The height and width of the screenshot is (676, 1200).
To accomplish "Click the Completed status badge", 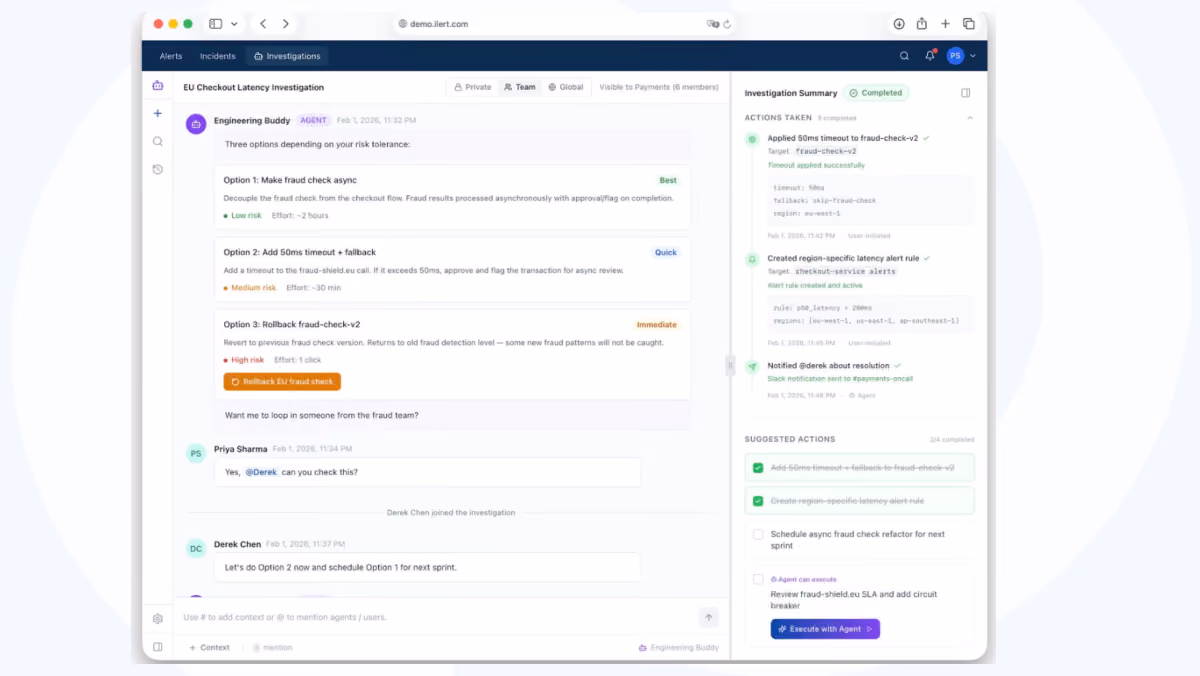I will (x=875, y=93).
